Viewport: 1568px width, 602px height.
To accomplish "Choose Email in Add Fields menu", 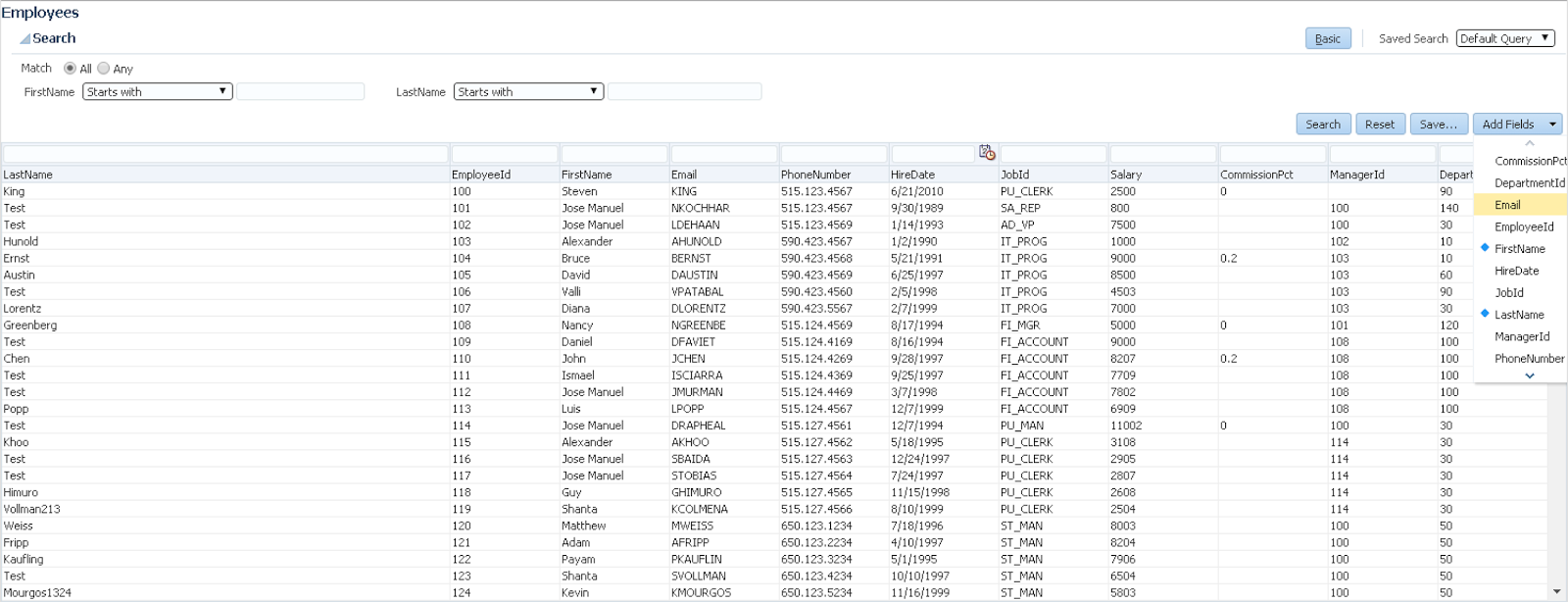I will (1520, 205).
